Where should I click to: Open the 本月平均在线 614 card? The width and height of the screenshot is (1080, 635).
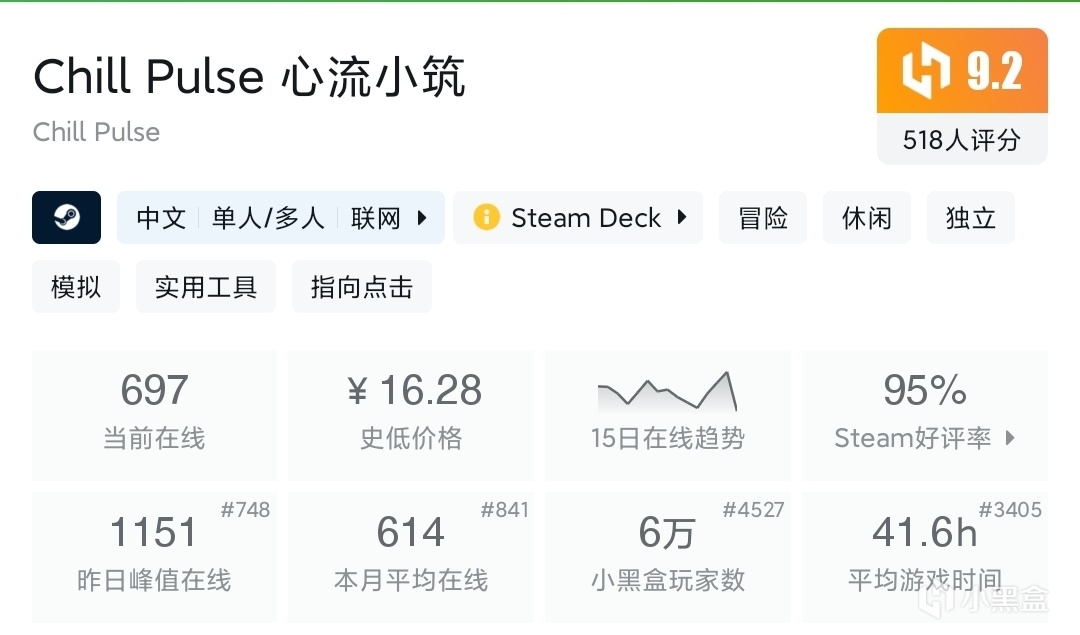pyautogui.click(x=411, y=555)
